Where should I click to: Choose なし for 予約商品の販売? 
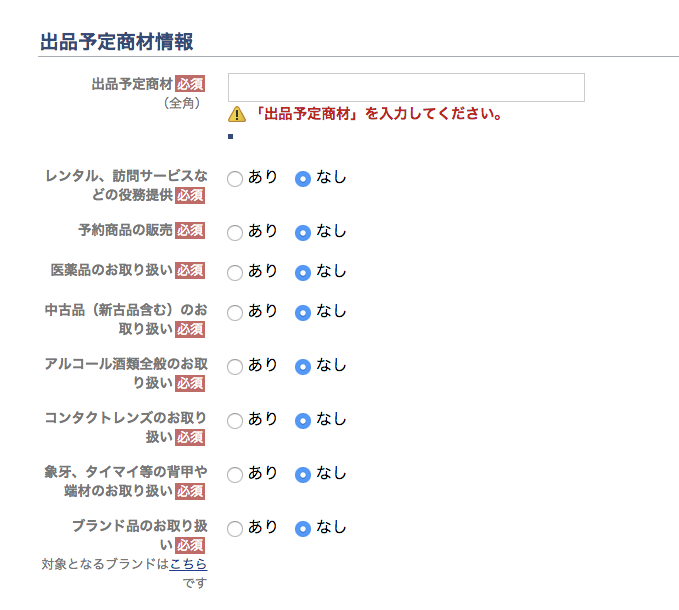[303, 233]
